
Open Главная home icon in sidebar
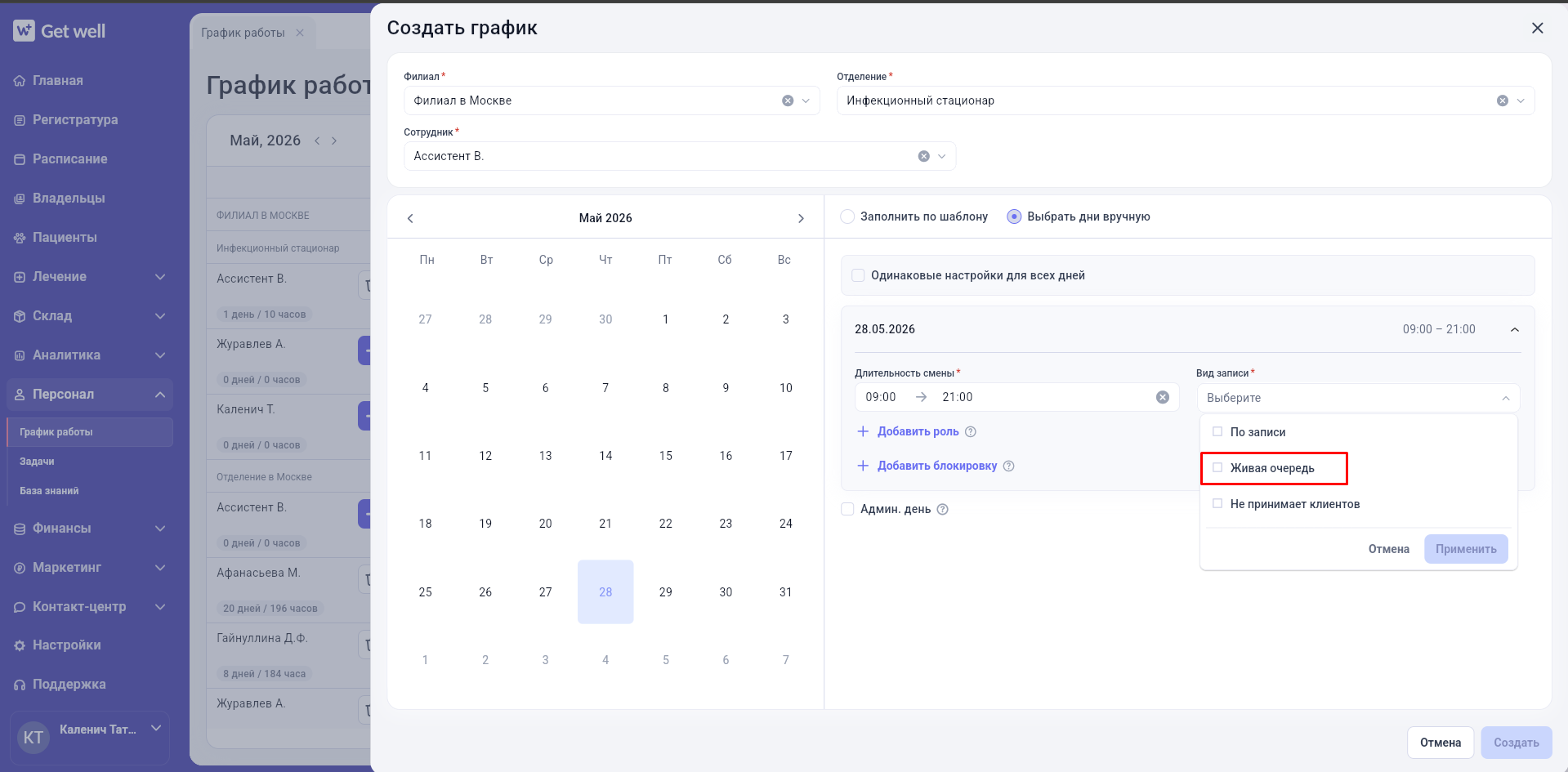coord(20,81)
